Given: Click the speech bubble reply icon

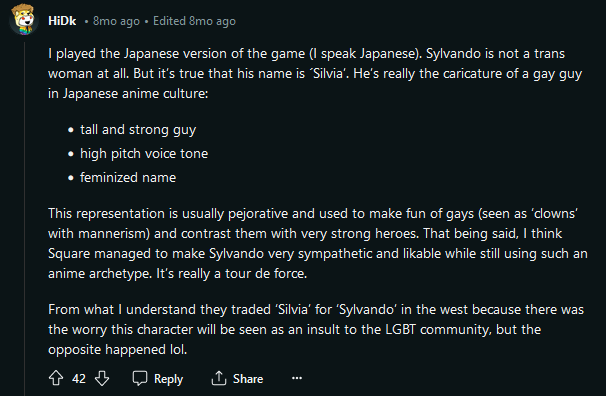Looking at the screenshot, I should [x=140, y=378].
